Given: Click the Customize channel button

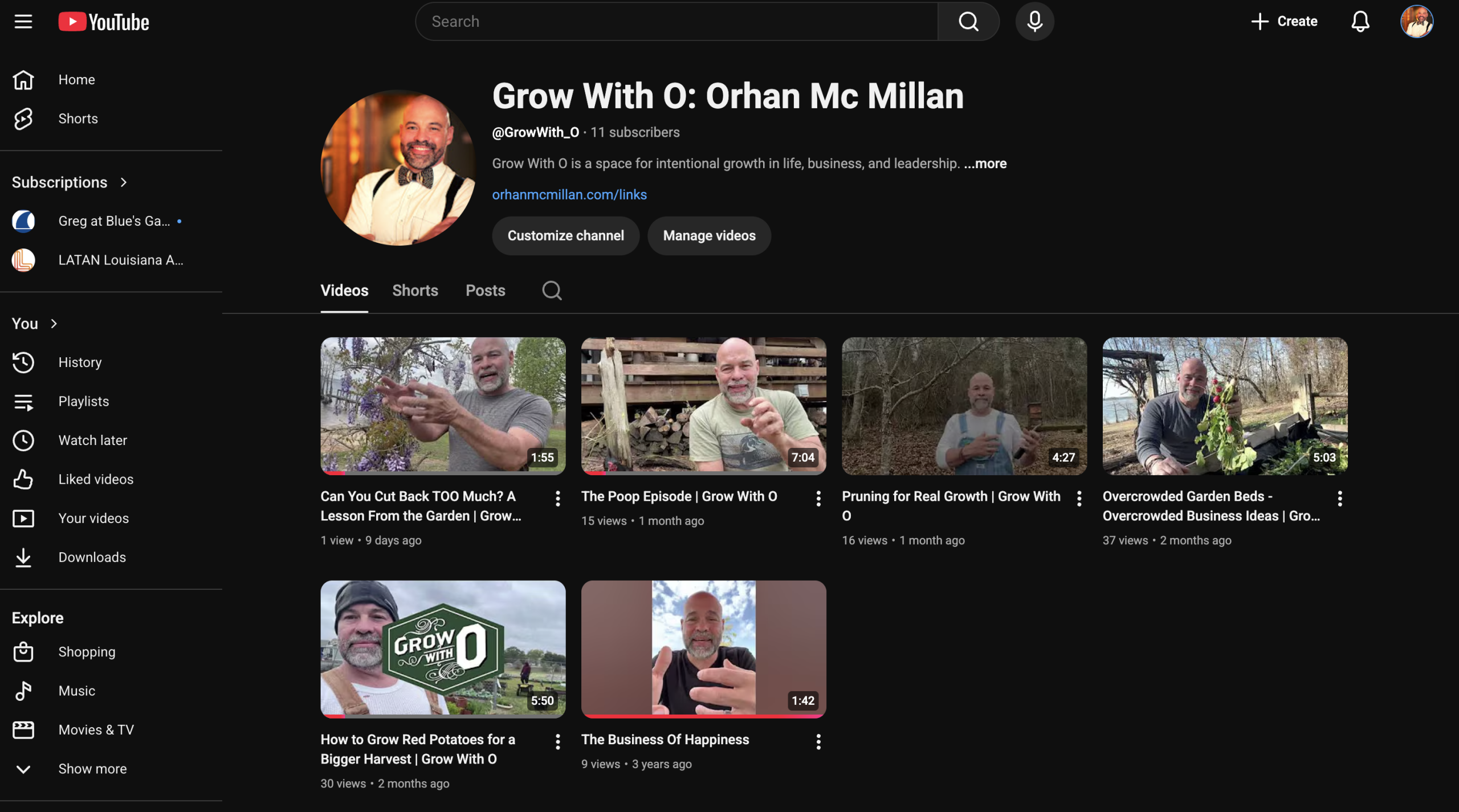Looking at the screenshot, I should tap(565, 235).
